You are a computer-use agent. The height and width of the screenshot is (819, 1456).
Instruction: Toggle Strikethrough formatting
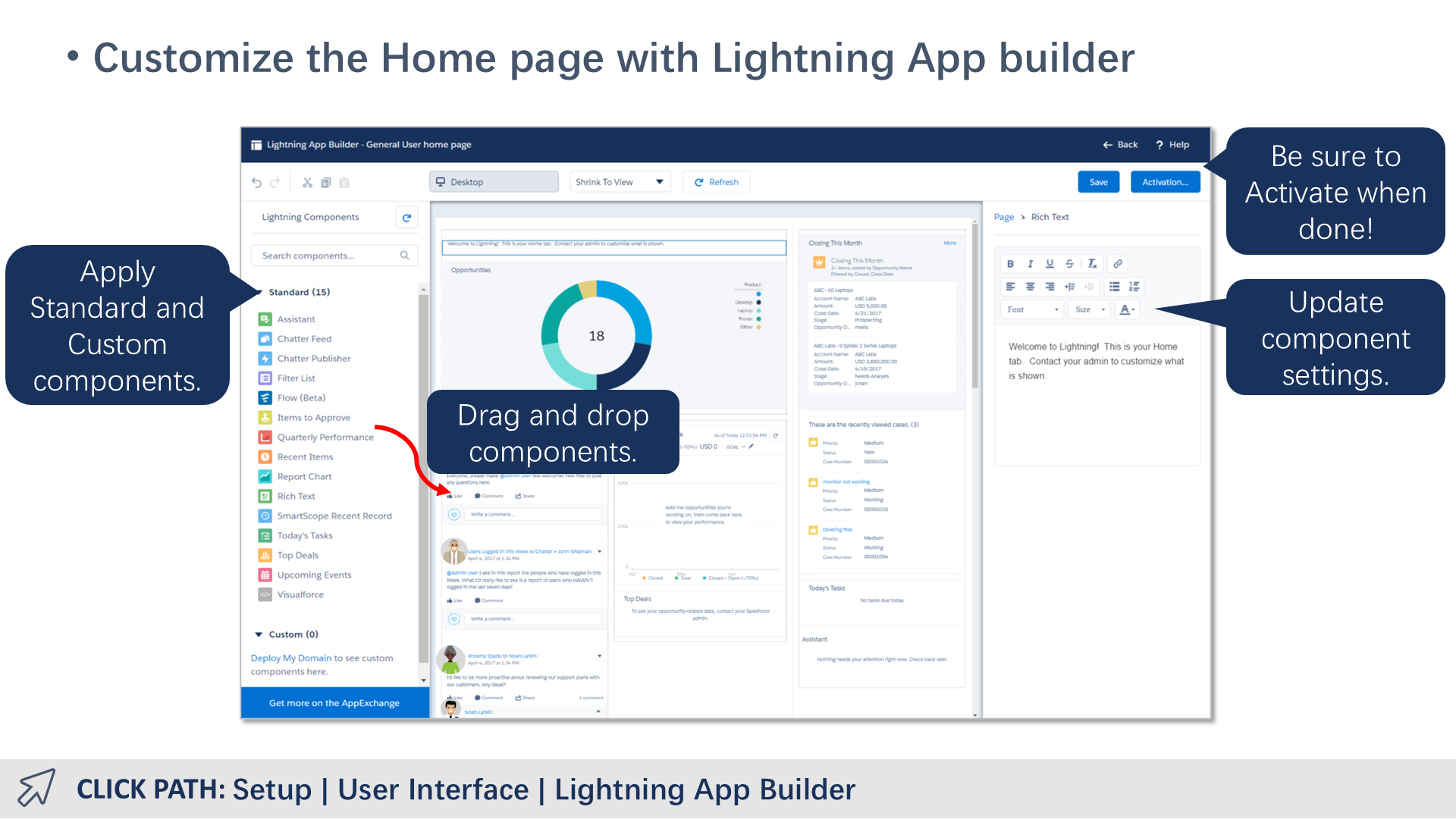click(1069, 264)
